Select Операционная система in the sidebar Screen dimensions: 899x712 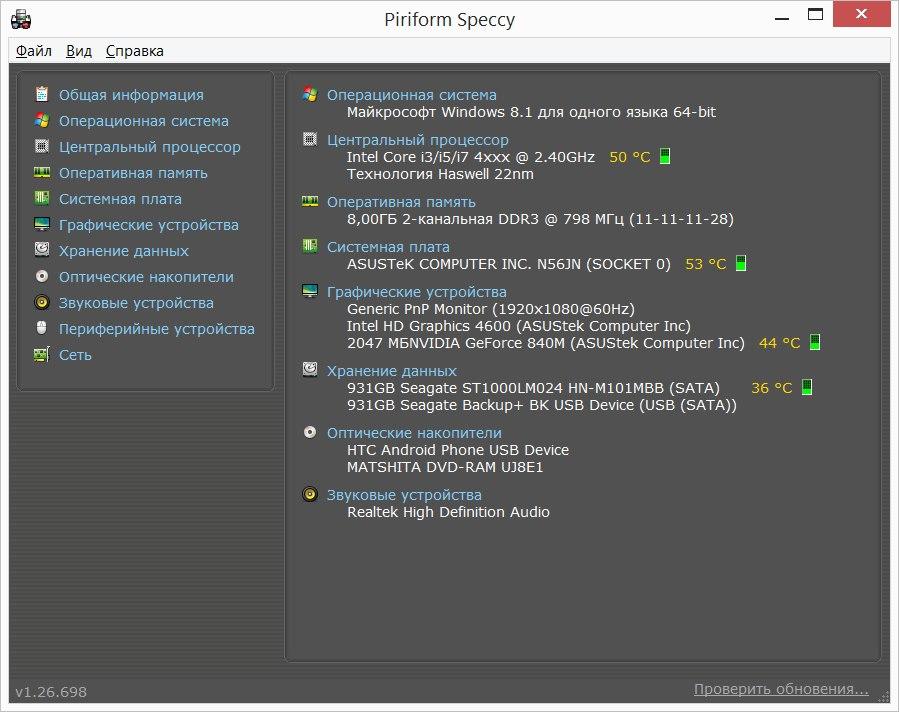point(144,121)
